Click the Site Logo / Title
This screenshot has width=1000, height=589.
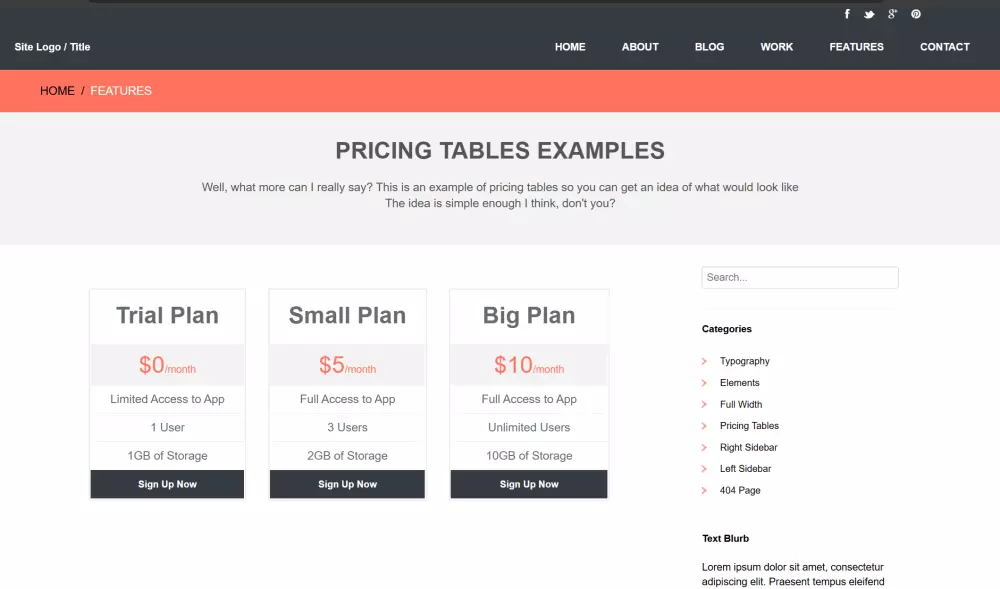pos(52,47)
